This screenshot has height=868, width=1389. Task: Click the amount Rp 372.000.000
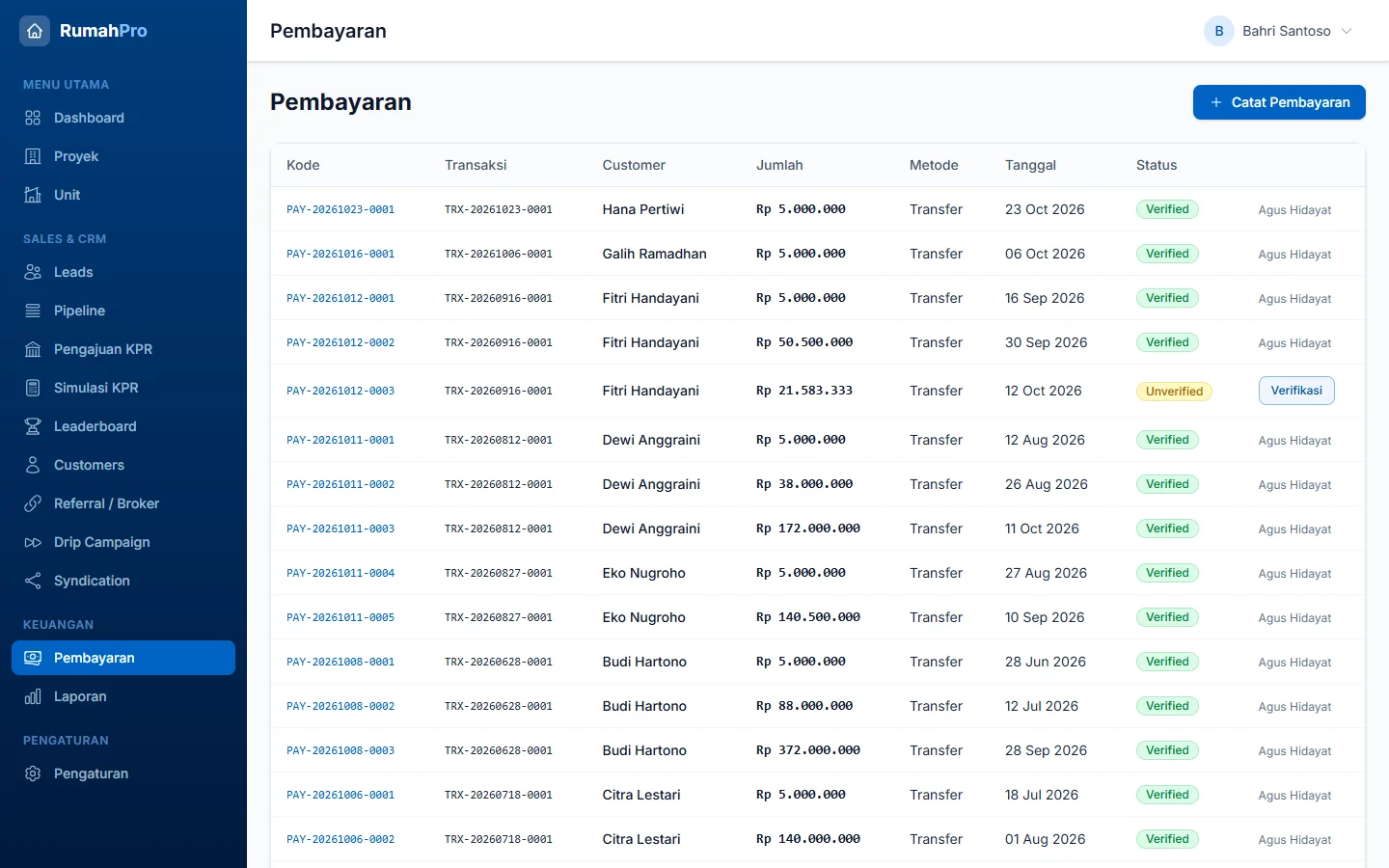coord(808,750)
